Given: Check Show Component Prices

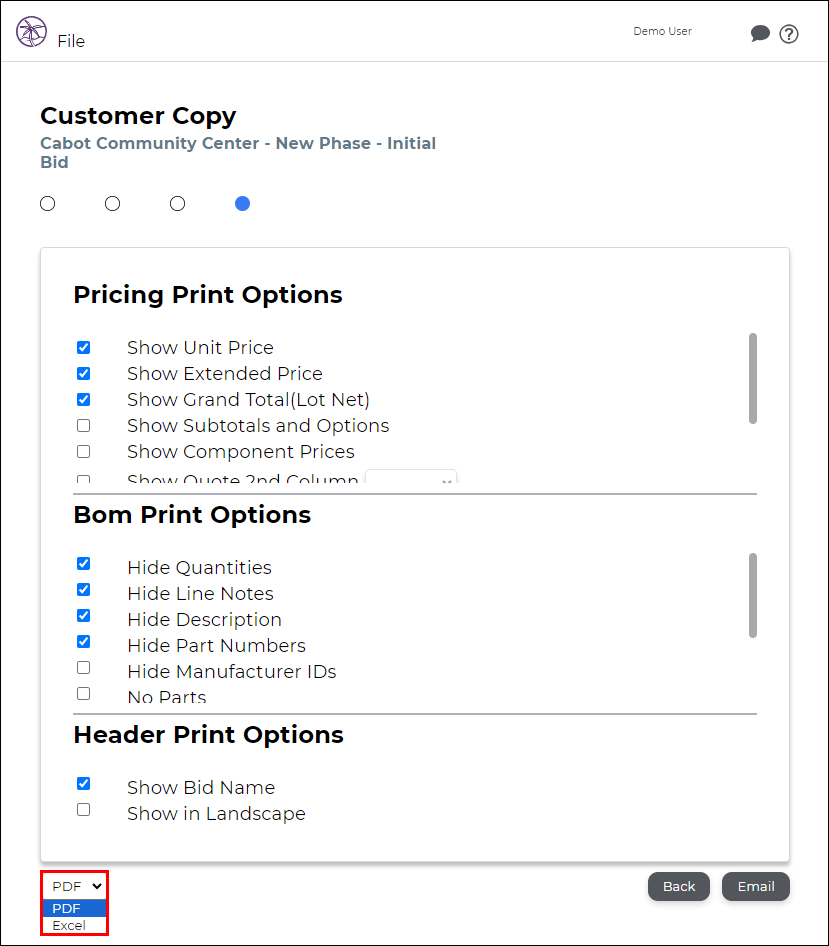Looking at the screenshot, I should (x=84, y=452).
